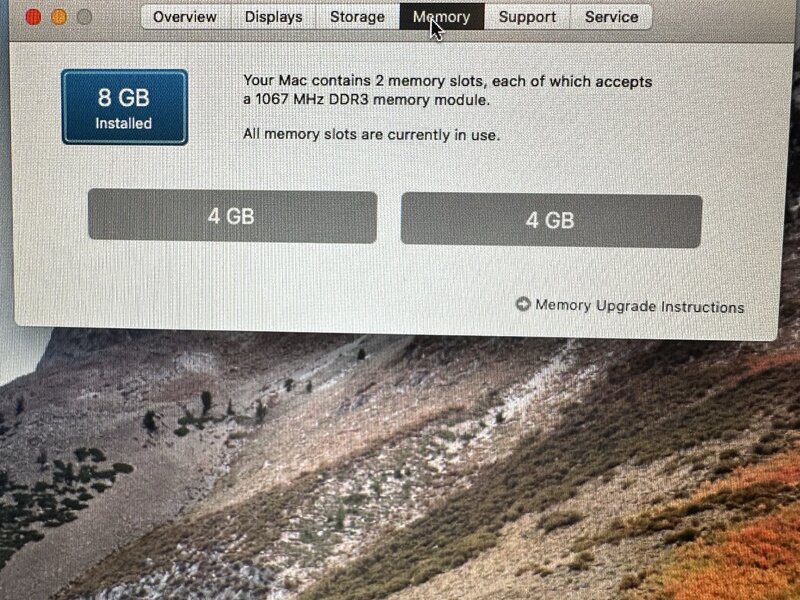800x600 pixels.
Task: Switch to the Overview tab
Action: tap(185, 17)
